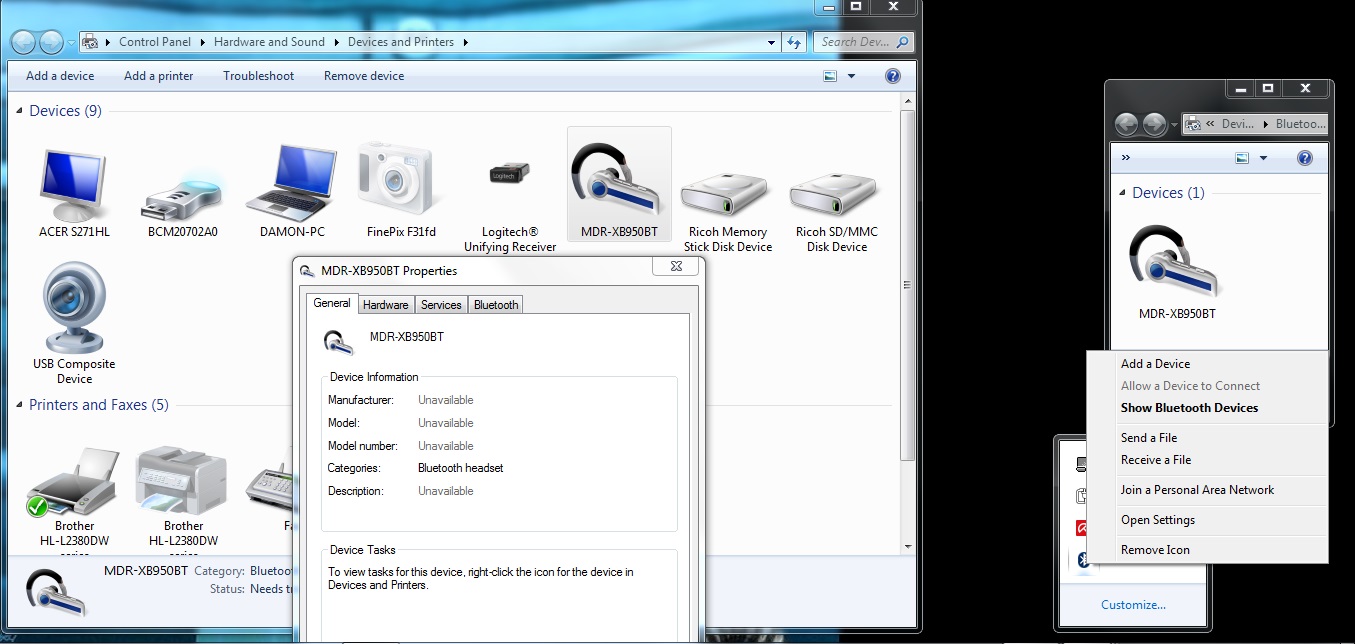Choose Join a Personal Area Network

[1208, 490]
